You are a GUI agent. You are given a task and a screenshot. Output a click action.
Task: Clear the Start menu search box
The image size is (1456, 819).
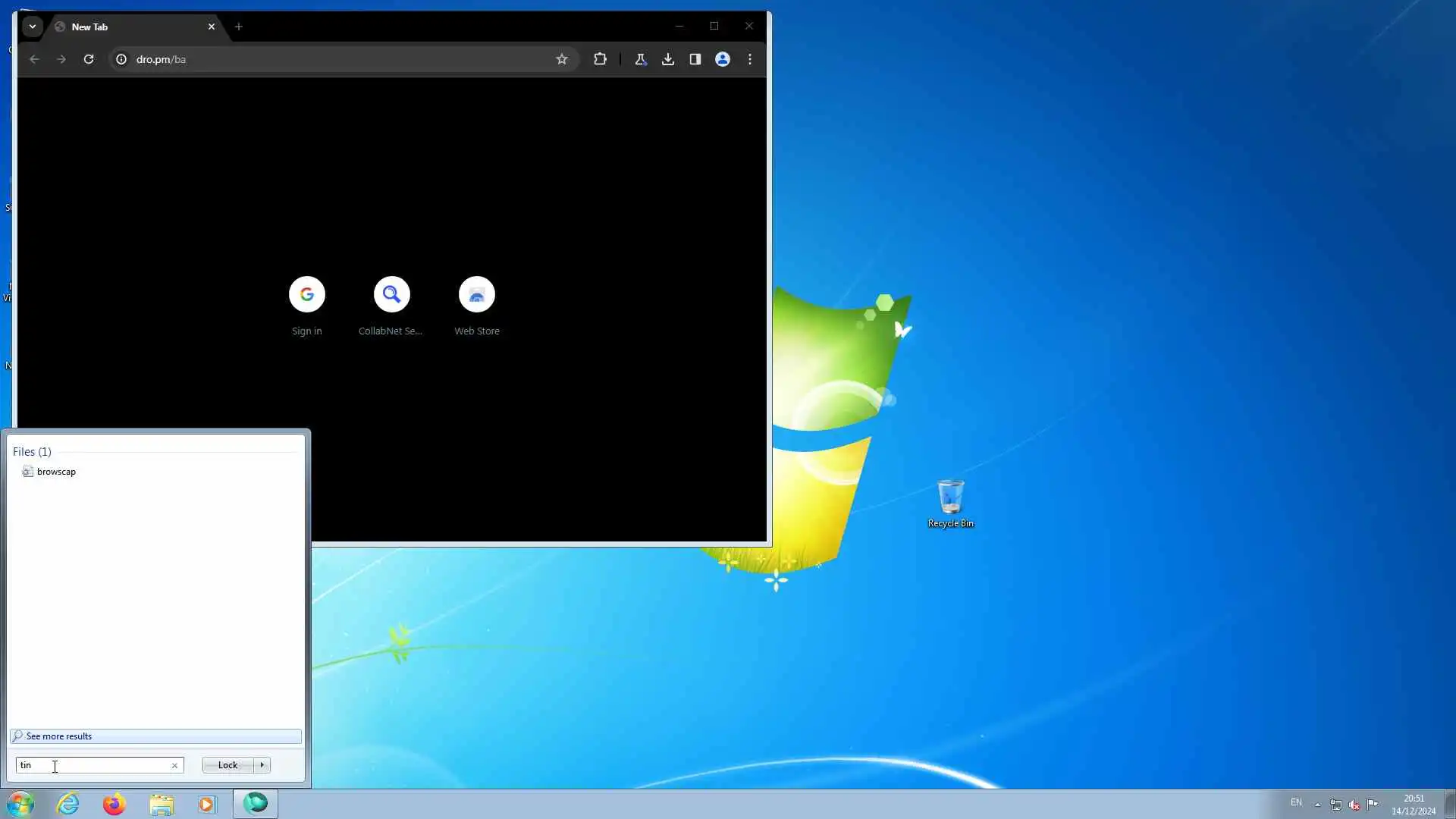click(x=174, y=766)
